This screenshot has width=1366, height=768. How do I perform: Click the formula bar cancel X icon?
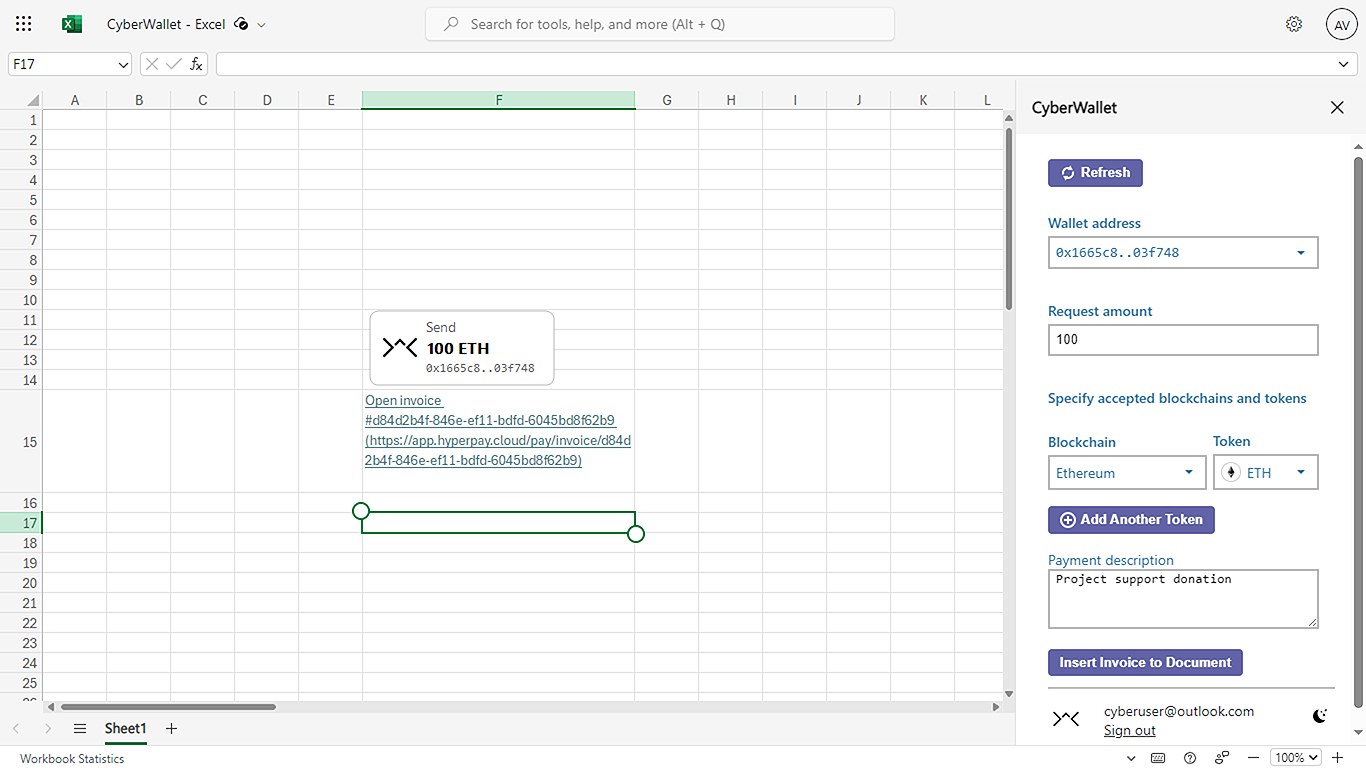click(152, 64)
